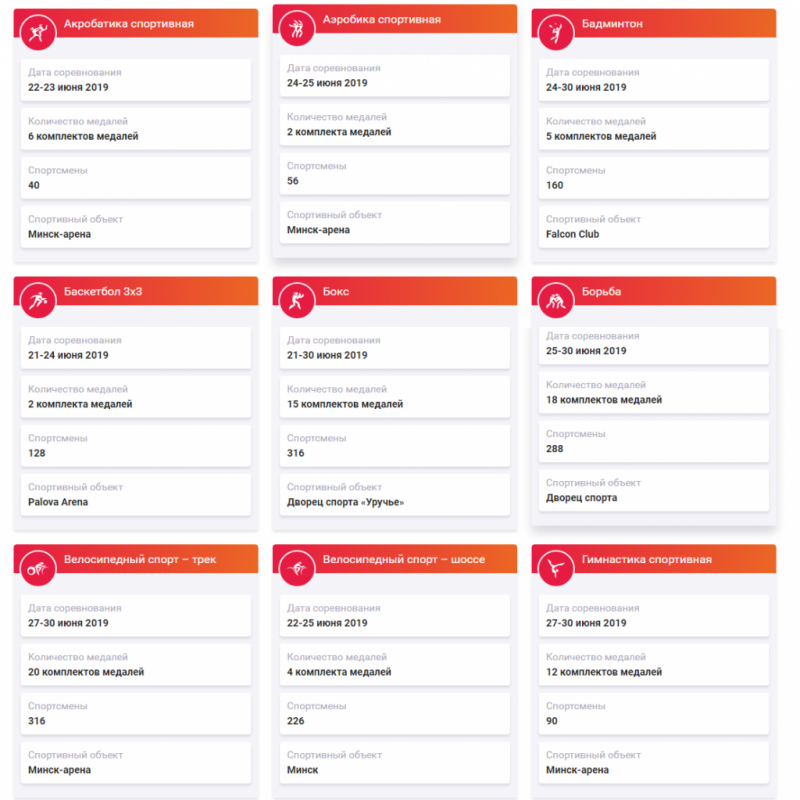Click the wrestling (Борьба) icon

tap(556, 301)
